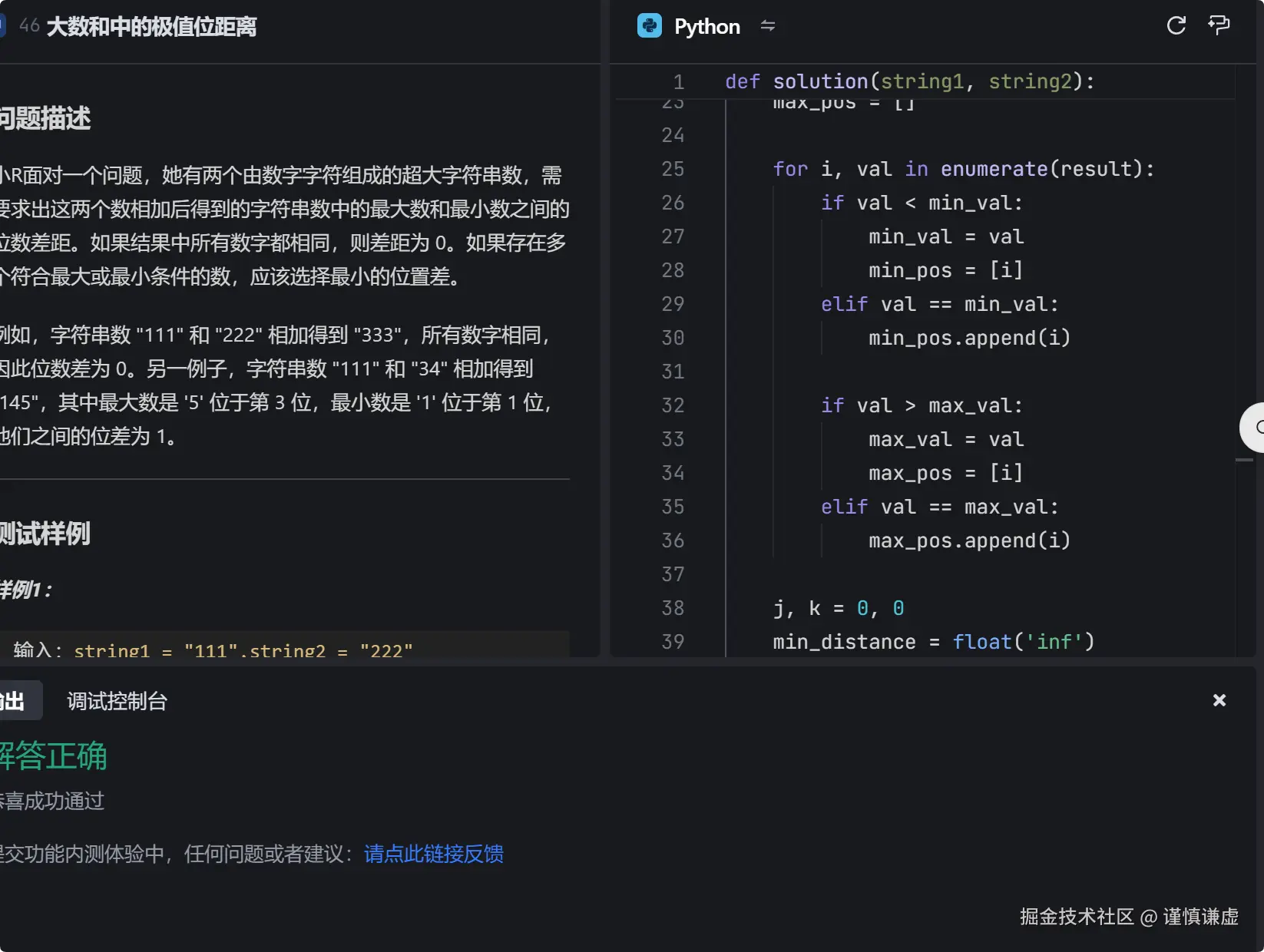This screenshot has width=1264, height=952.
Task: Click the blue icon at top-left corner
Action: (x=4, y=24)
